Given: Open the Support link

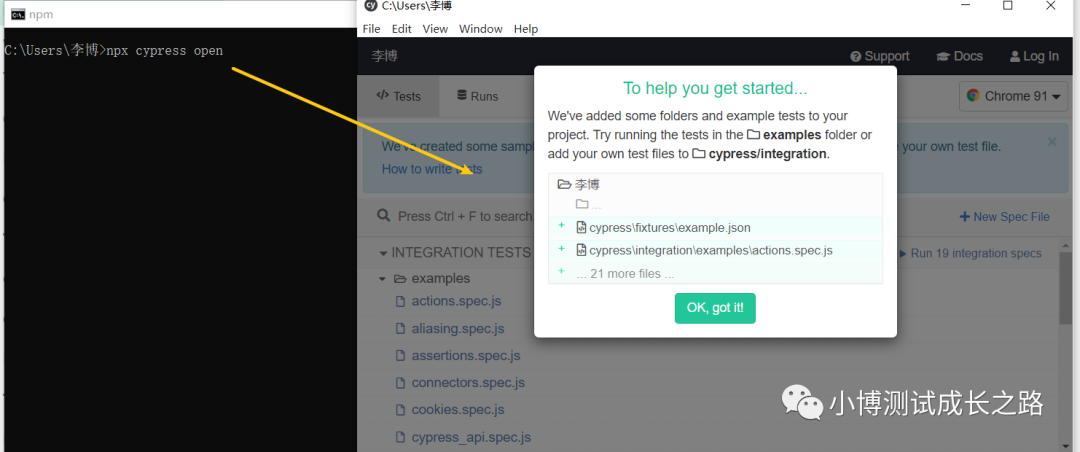Looking at the screenshot, I should pyautogui.click(x=880, y=56).
